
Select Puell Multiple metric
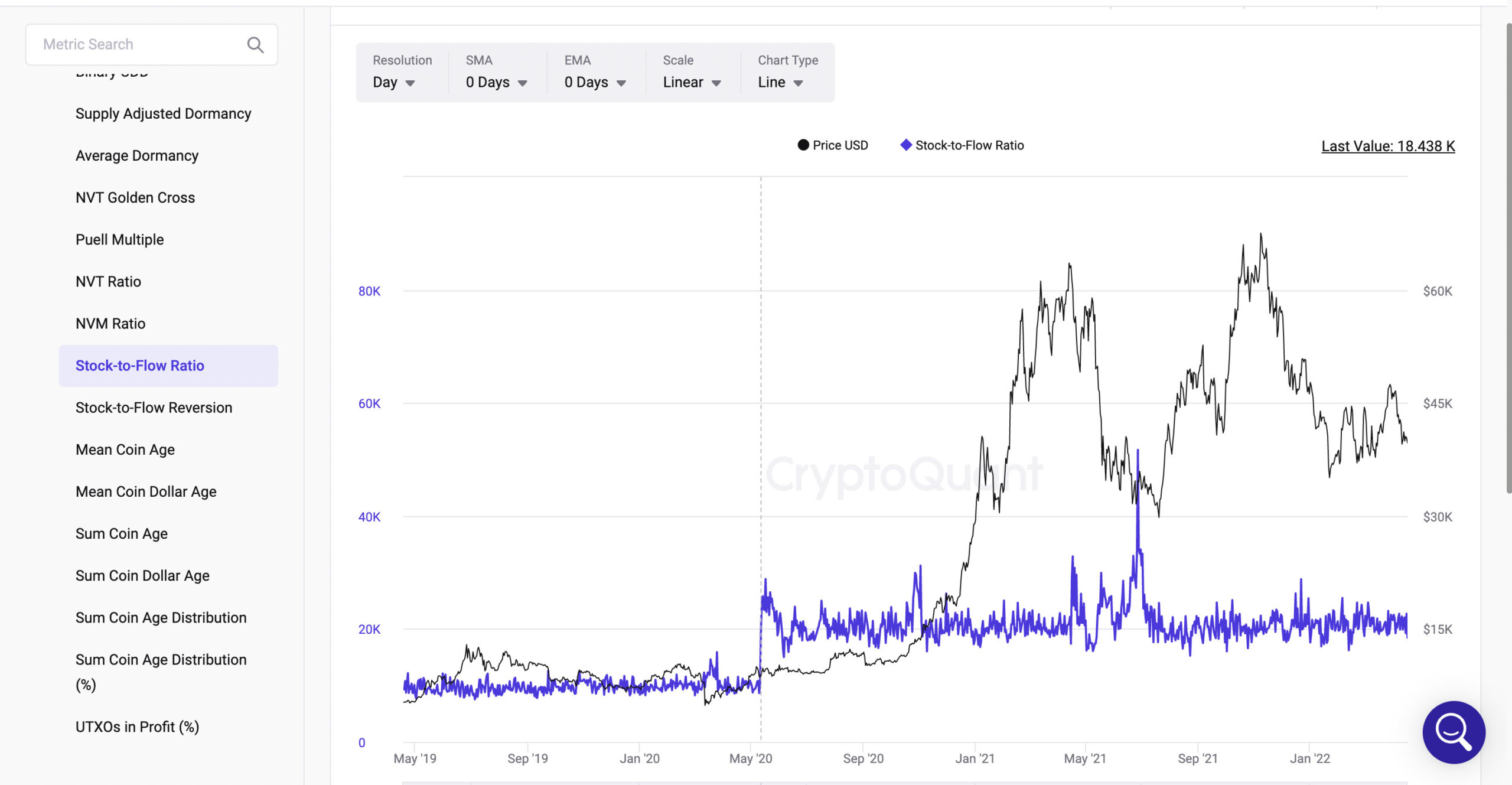point(120,239)
